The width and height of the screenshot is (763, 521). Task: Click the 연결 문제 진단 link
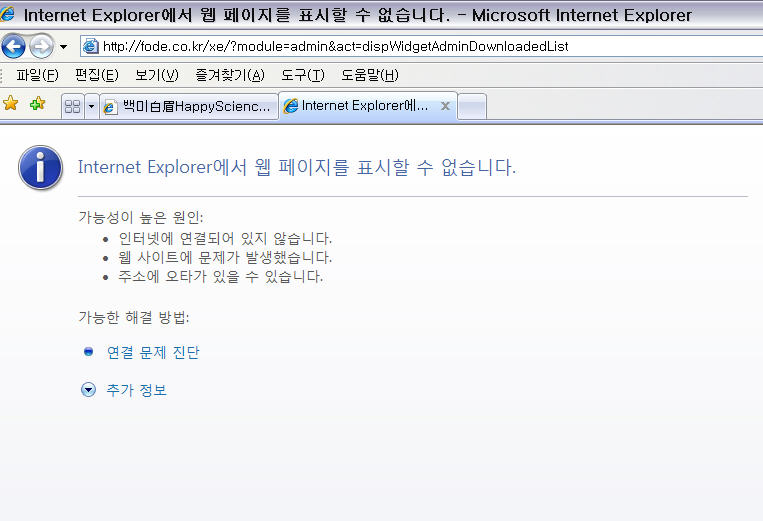coord(153,352)
